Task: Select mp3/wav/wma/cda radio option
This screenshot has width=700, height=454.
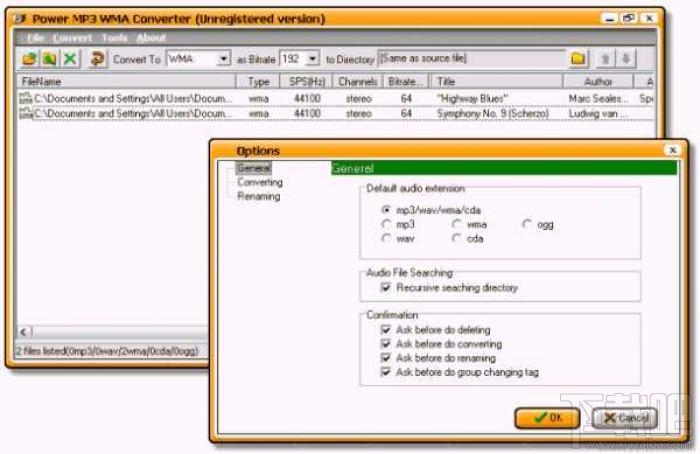Action: (x=386, y=210)
